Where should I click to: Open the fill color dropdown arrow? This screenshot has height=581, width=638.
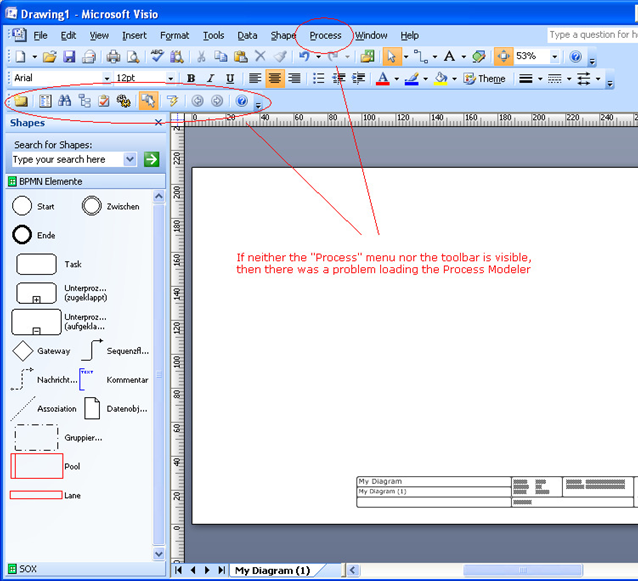coord(454,79)
